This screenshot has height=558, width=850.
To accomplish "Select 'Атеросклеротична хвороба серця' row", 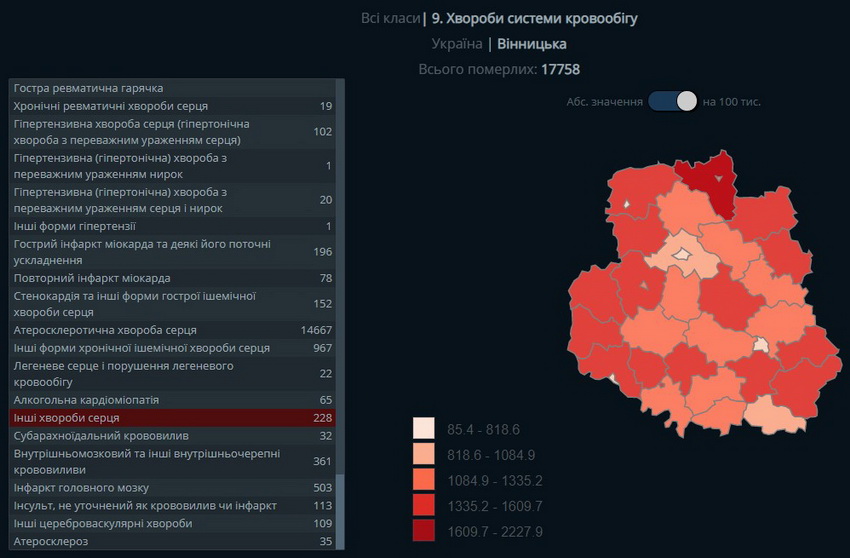I will [x=172, y=330].
